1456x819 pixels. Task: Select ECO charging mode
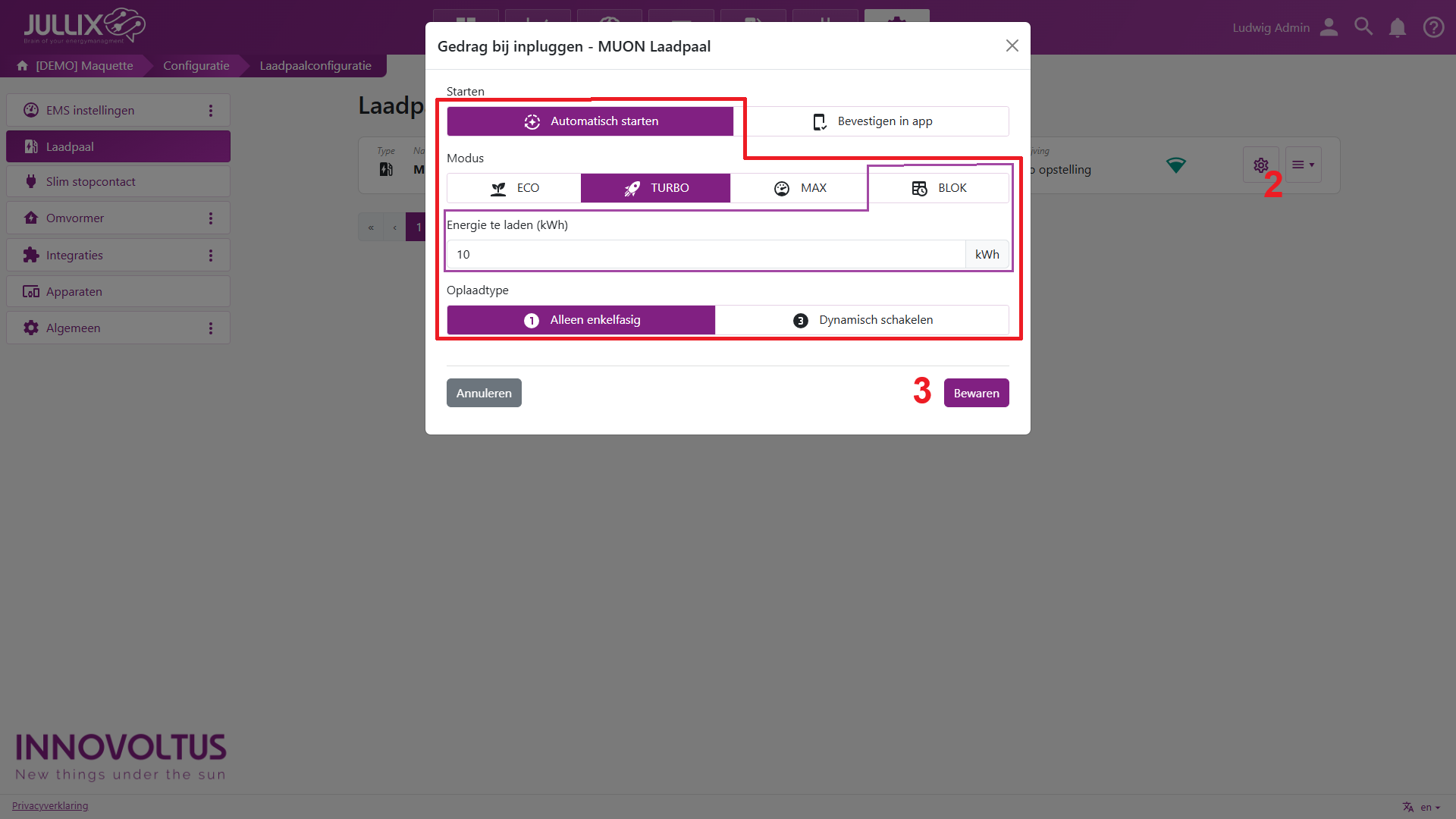(514, 188)
